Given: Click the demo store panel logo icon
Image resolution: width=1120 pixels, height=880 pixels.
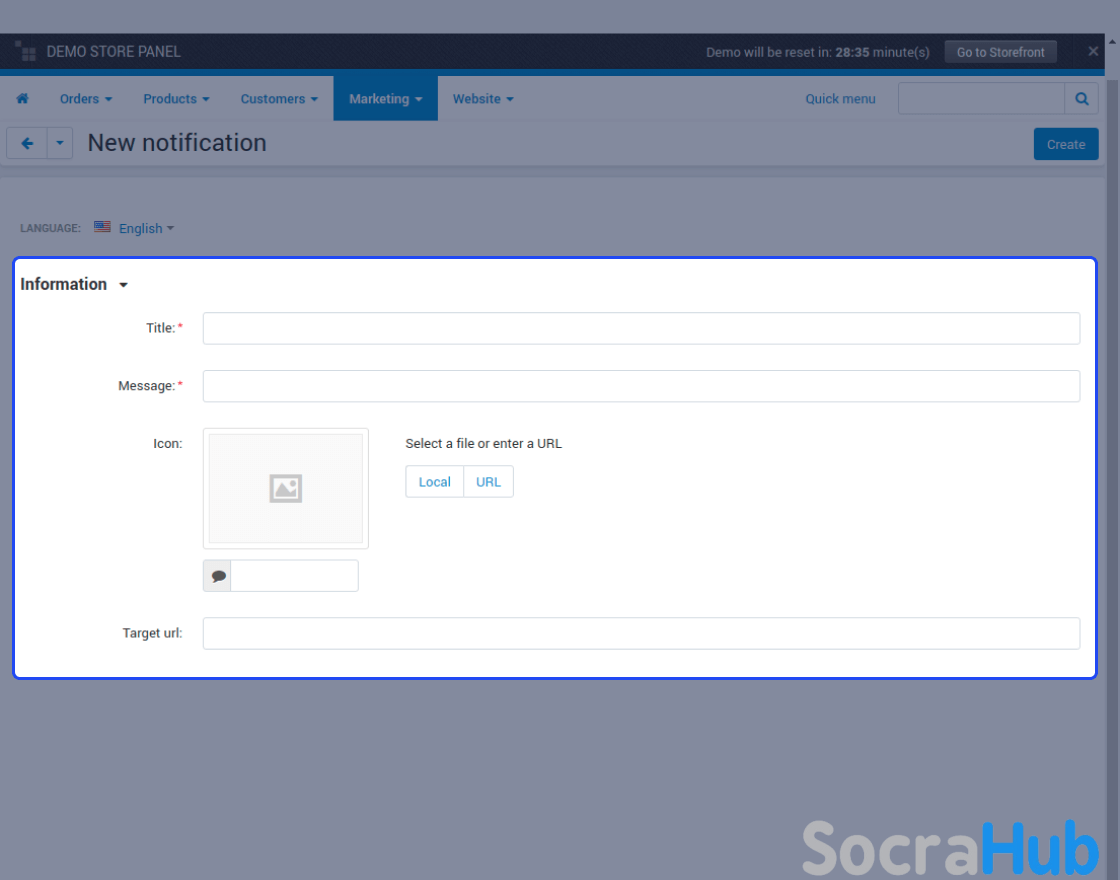Looking at the screenshot, I should [x=25, y=52].
